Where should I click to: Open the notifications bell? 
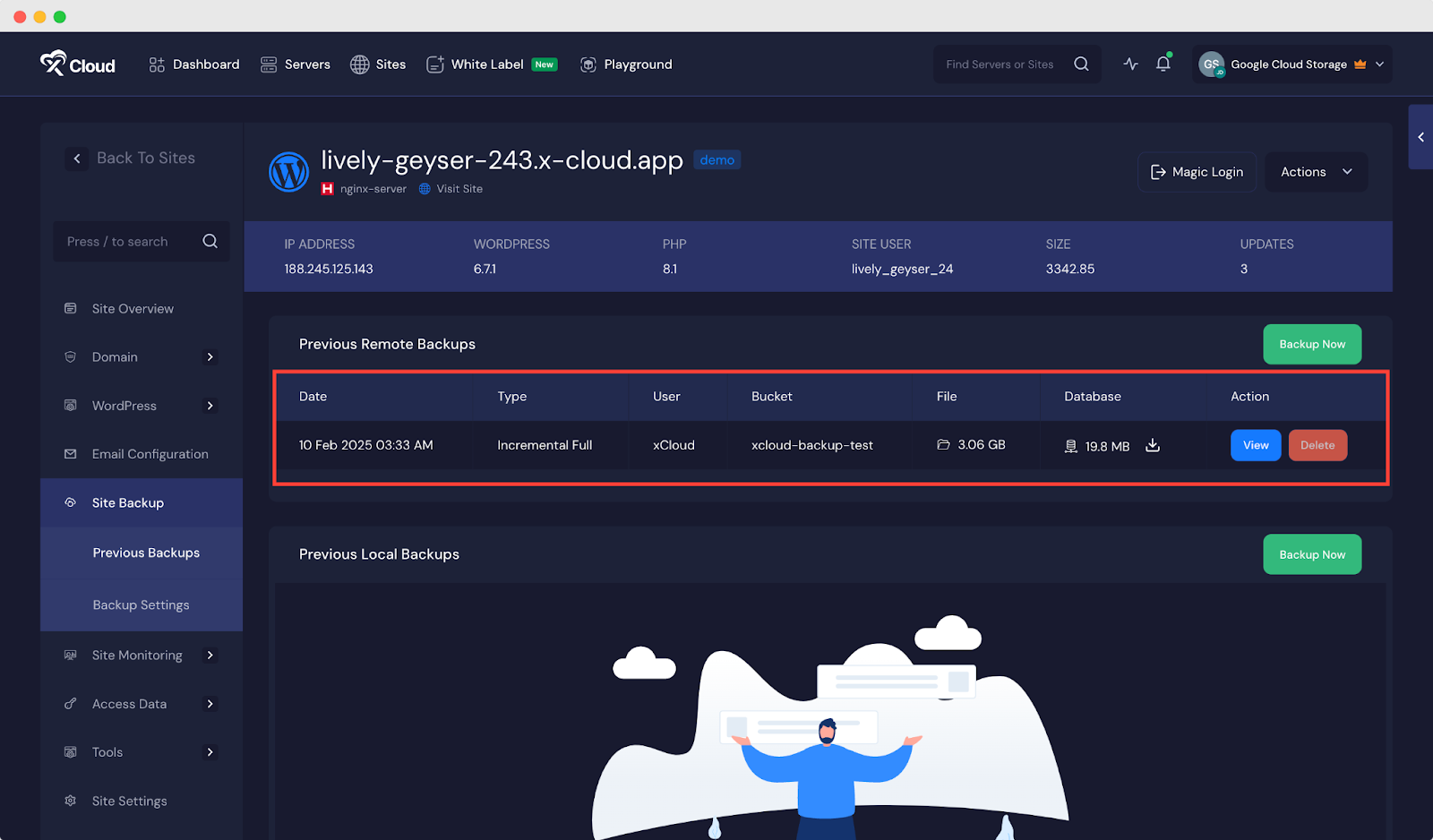click(x=1163, y=64)
